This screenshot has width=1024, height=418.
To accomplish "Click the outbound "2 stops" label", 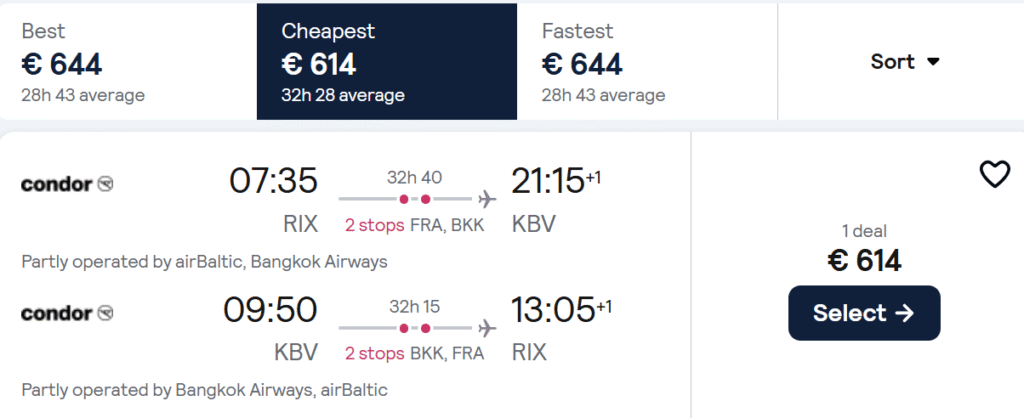I will (375, 225).
